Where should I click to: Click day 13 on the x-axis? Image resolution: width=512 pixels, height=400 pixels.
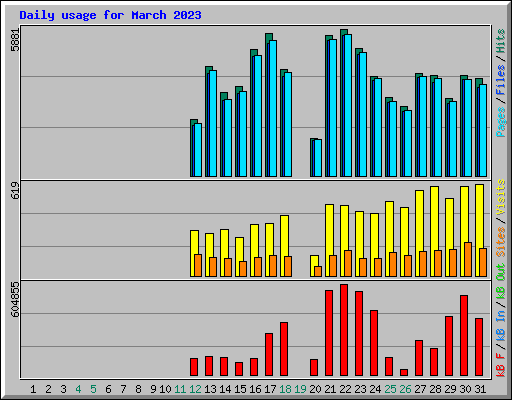[x=210, y=389]
